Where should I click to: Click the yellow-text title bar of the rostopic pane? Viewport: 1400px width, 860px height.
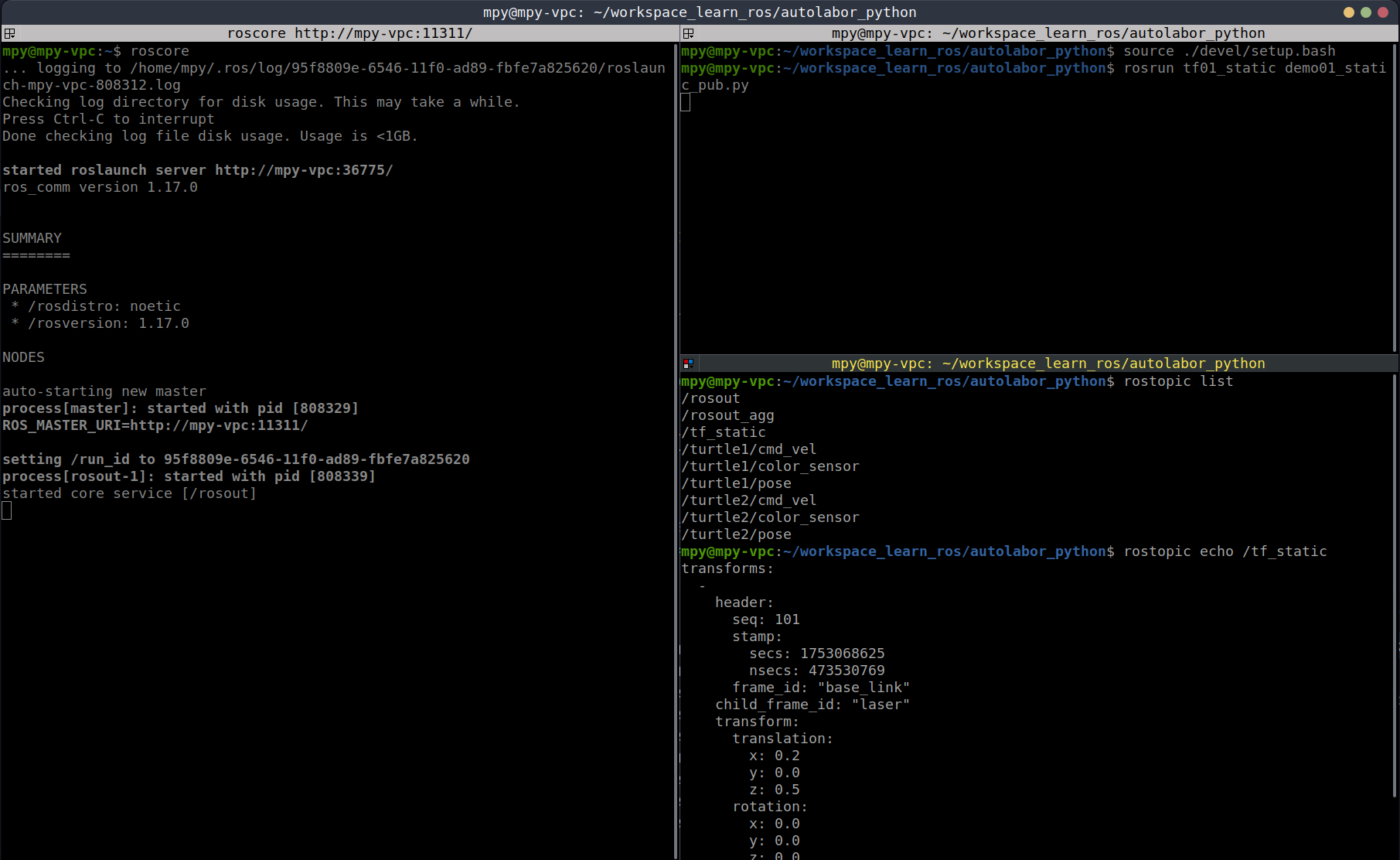coord(1047,363)
